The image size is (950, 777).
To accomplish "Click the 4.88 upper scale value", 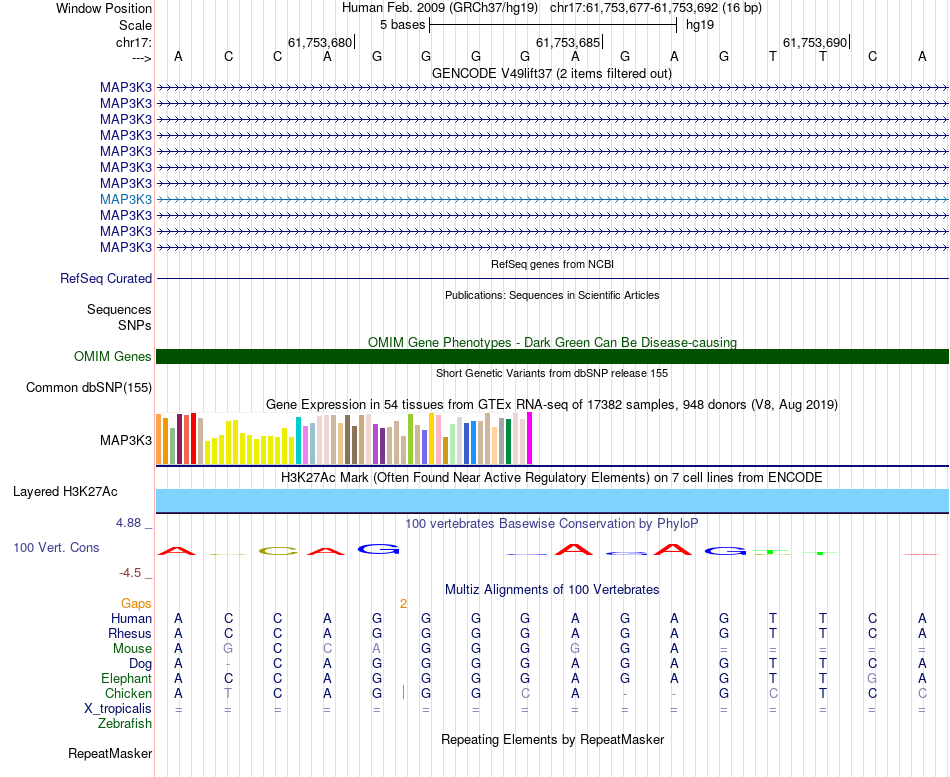I will point(129,522).
